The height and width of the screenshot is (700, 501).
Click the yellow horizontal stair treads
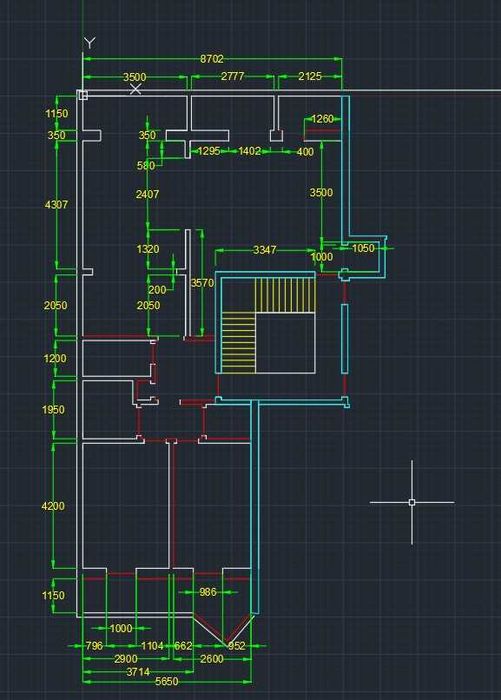(x=238, y=342)
